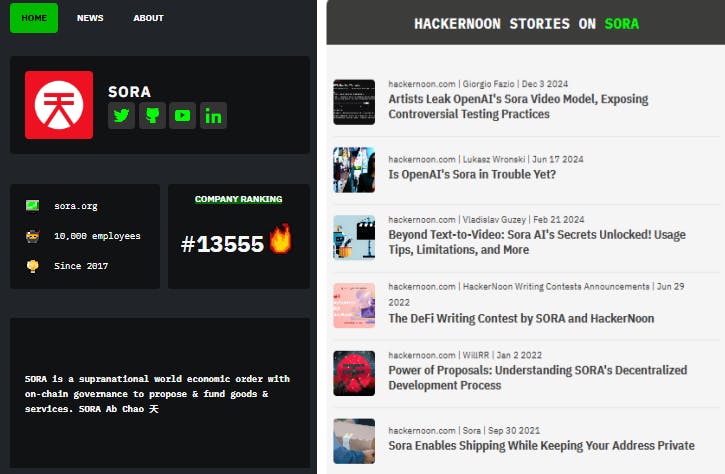The width and height of the screenshot is (725, 474).
Task: Open SORA's LinkedIn page icon
Action: click(x=213, y=116)
